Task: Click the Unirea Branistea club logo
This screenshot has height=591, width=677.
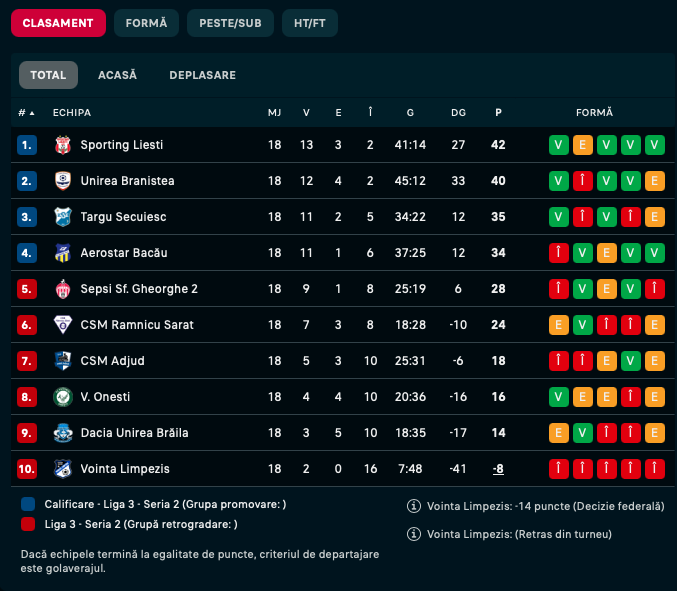Action: click(x=63, y=181)
